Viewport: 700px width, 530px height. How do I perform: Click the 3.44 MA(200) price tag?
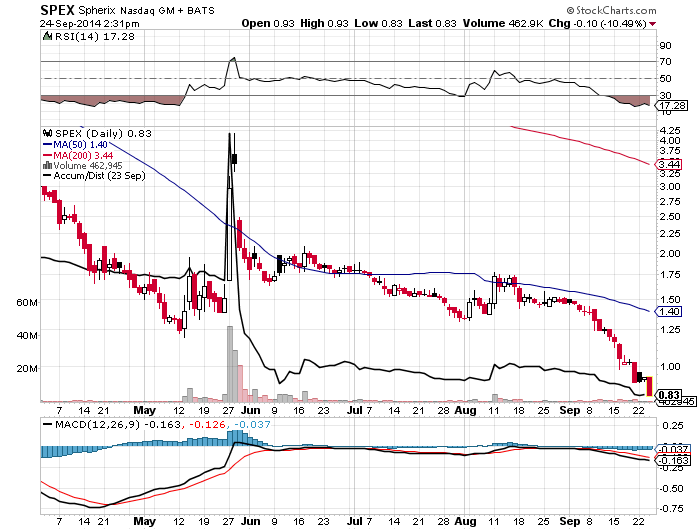[x=669, y=165]
